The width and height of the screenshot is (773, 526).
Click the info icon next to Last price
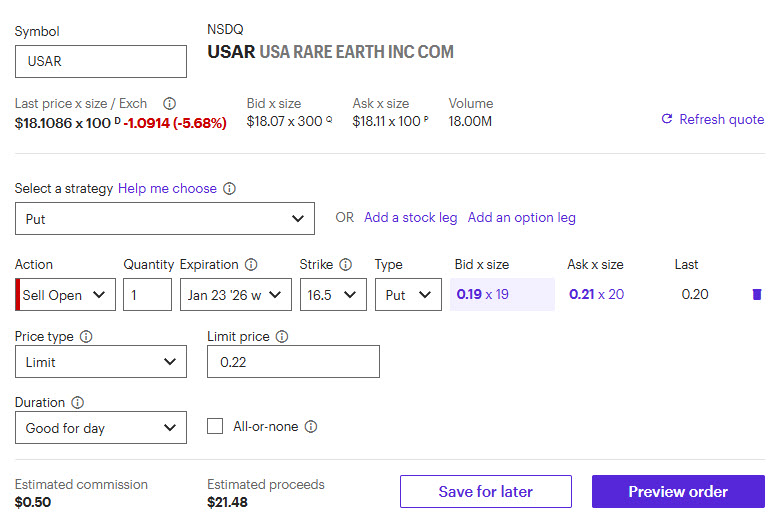(169, 103)
